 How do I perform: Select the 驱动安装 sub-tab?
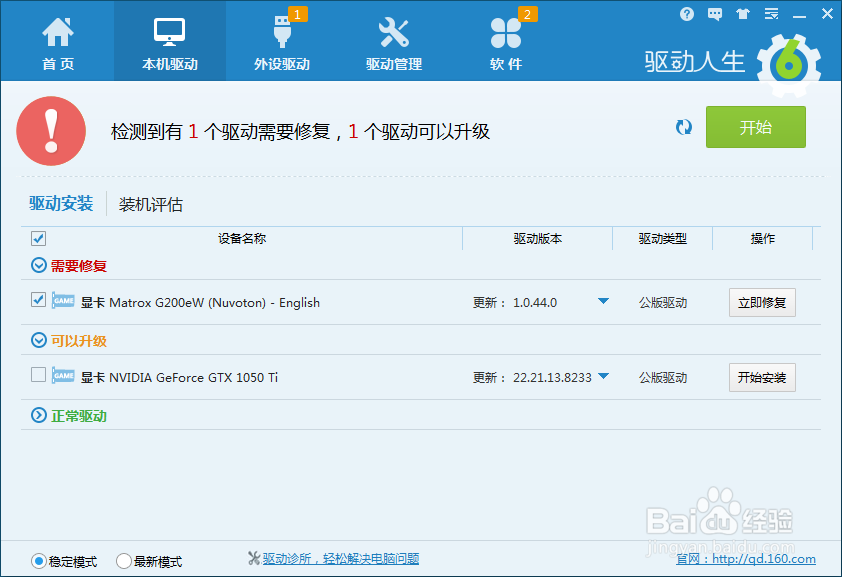coord(61,203)
